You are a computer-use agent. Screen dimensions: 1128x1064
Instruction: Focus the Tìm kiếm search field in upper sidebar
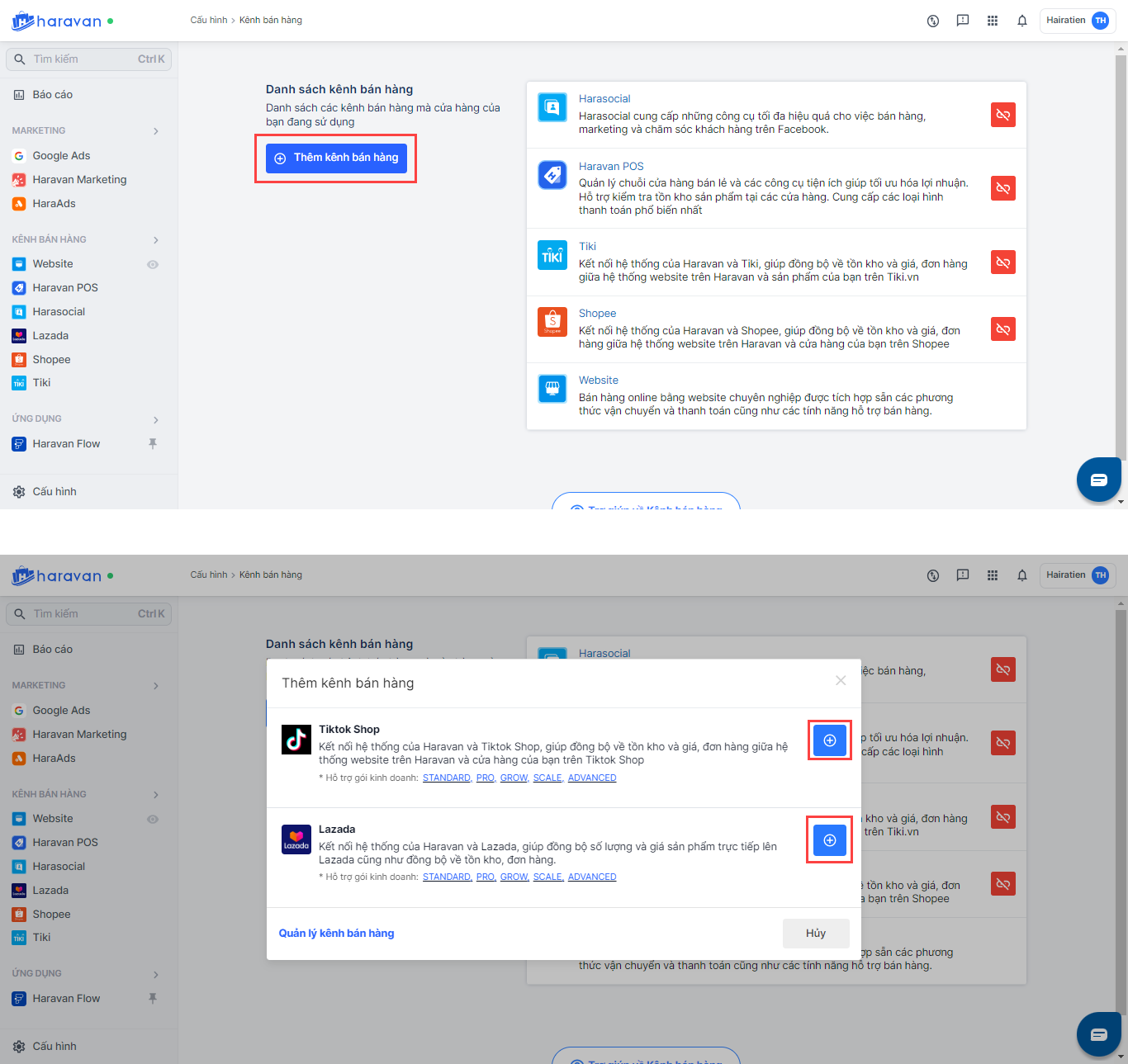[89, 59]
